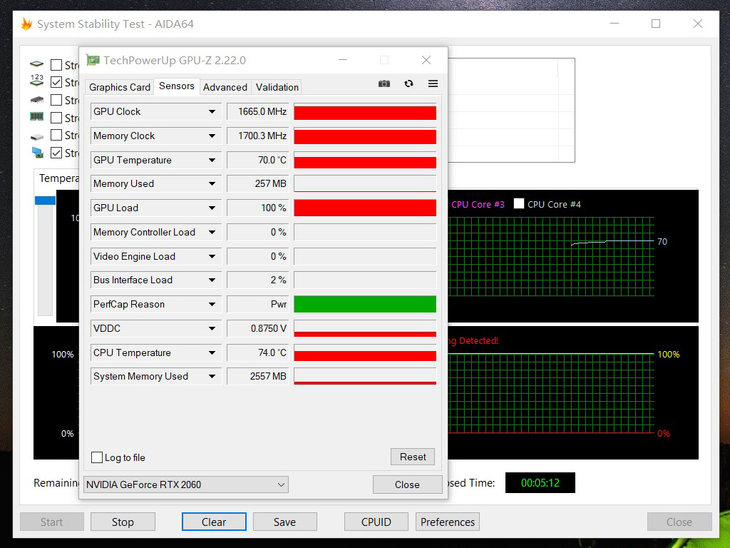Click the 74.0 °C CPU Temperature value

(257, 353)
